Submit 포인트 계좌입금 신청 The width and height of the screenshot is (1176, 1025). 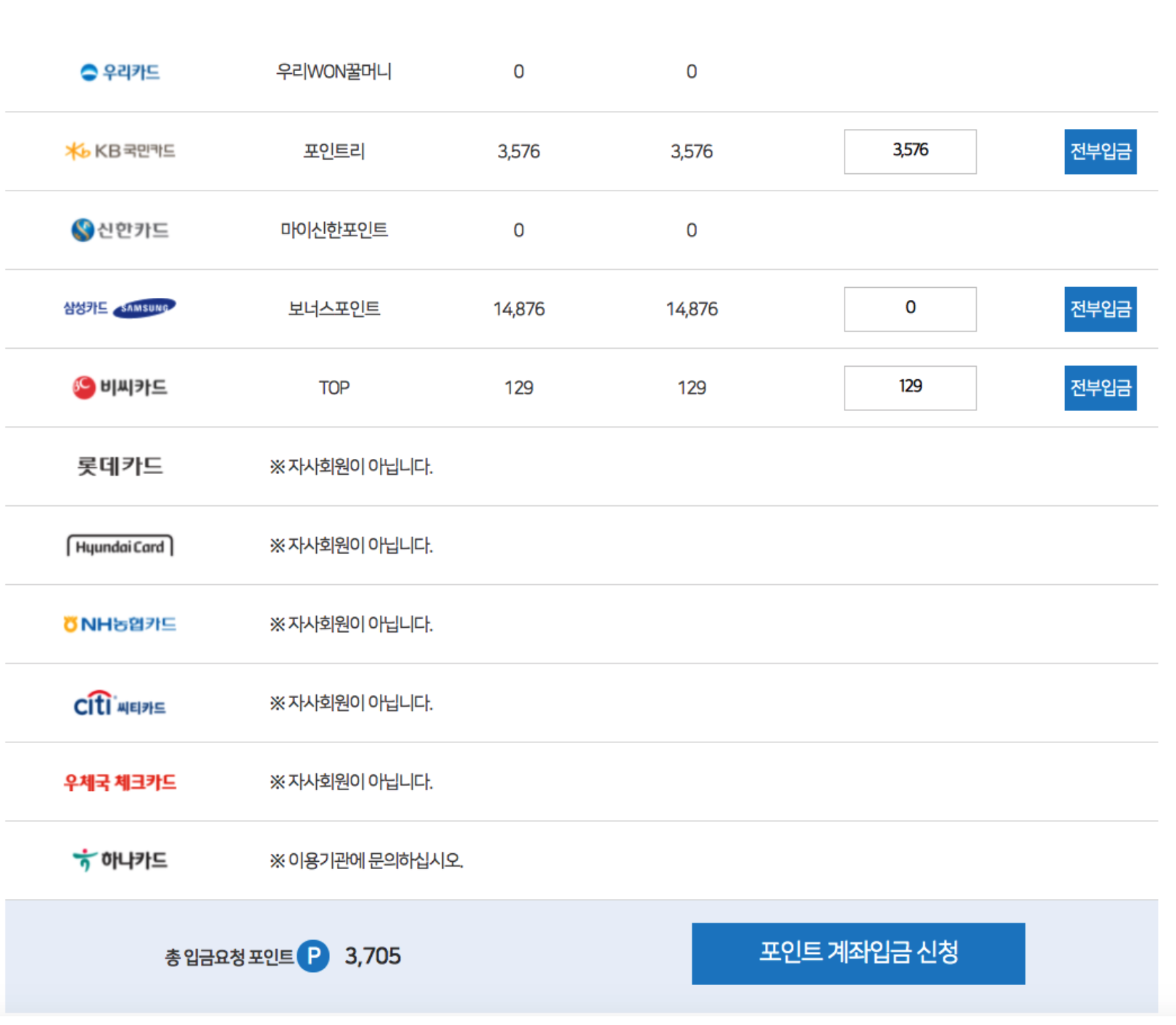tap(858, 953)
